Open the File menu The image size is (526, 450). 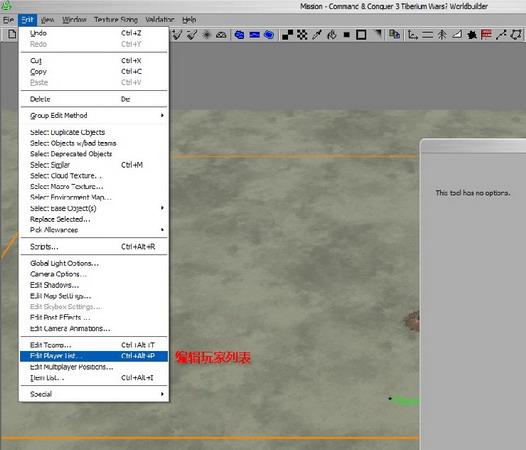[x=8, y=20]
